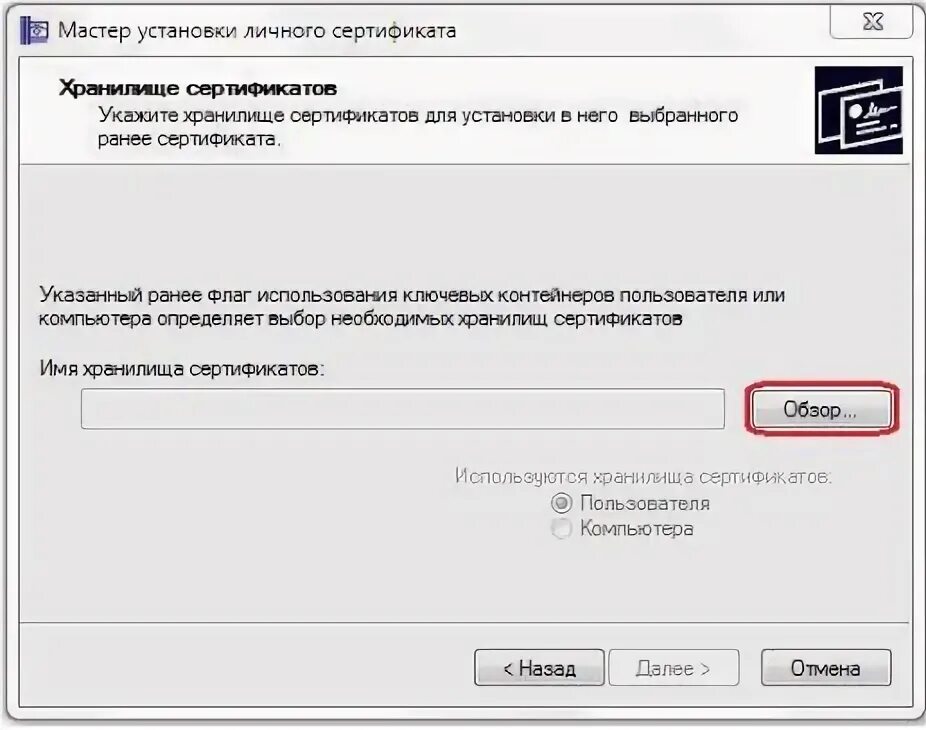This screenshot has width=926, height=730.
Task: Click the text ранее сертификата in header
Action: 189,140
